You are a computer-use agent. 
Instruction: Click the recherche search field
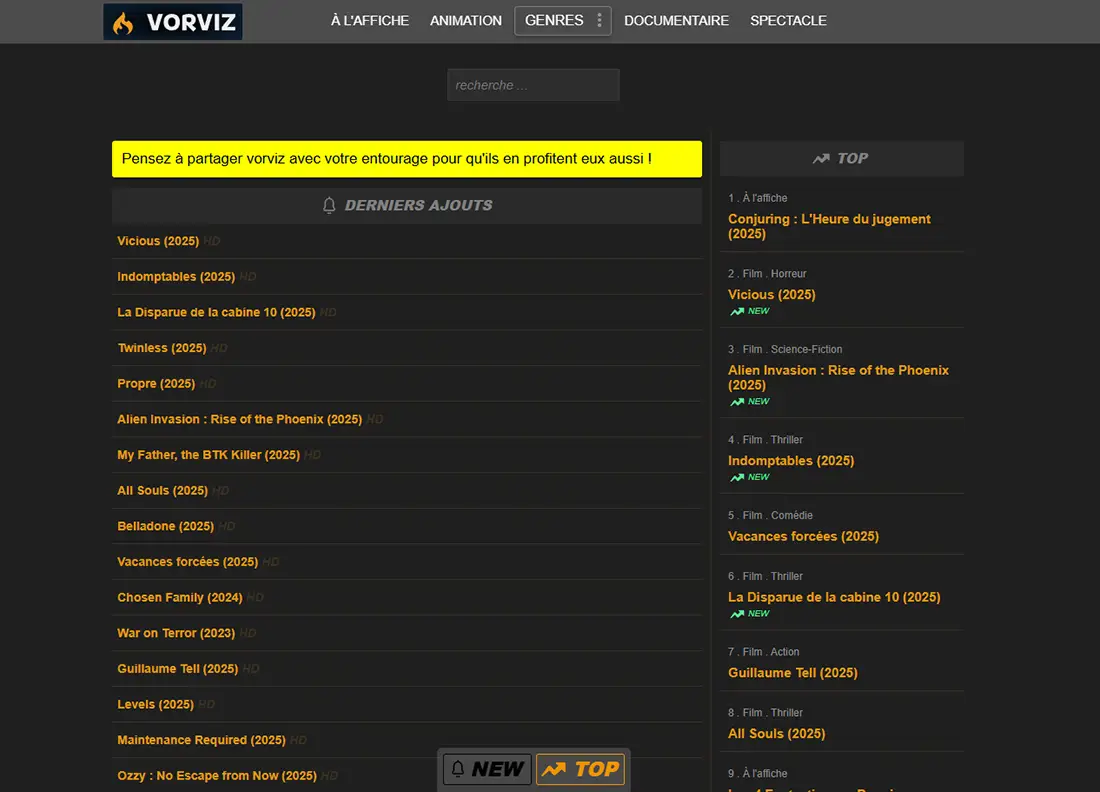click(533, 85)
